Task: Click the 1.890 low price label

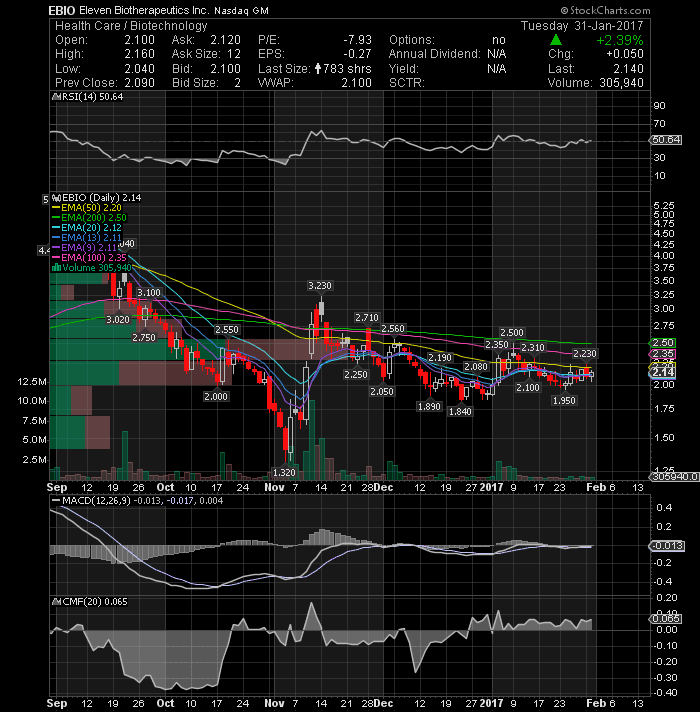Action: pyautogui.click(x=429, y=407)
